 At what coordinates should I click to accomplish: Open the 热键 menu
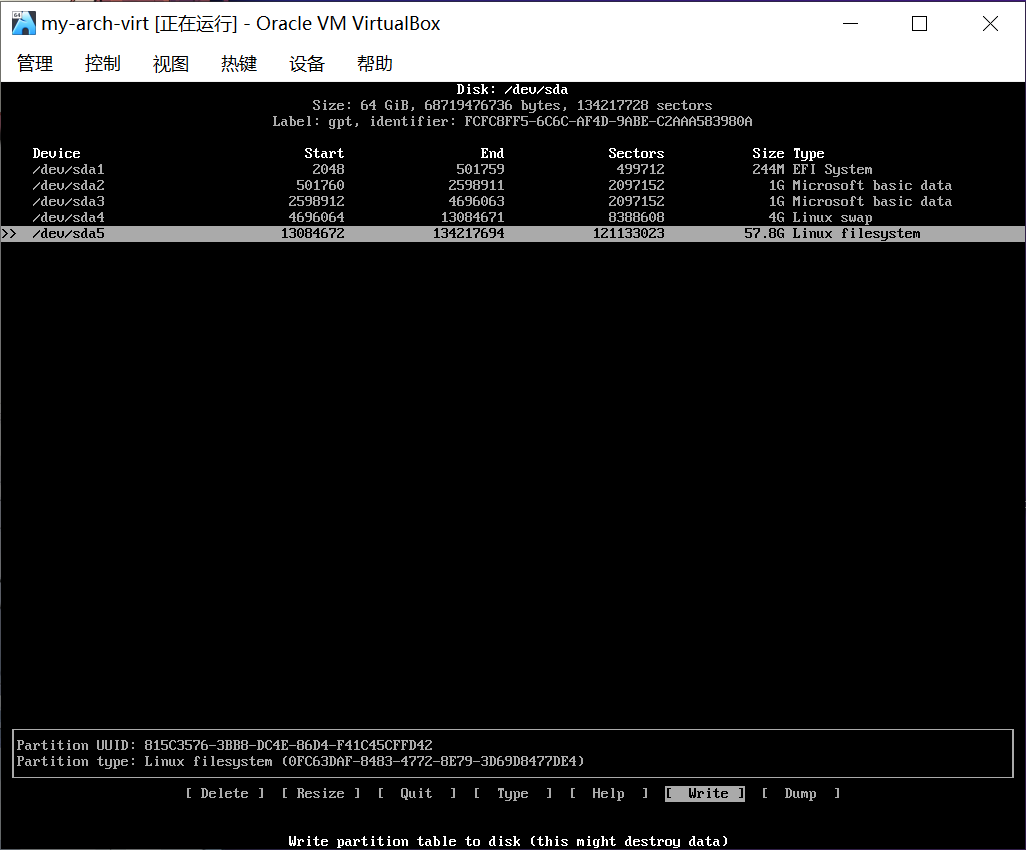point(239,64)
